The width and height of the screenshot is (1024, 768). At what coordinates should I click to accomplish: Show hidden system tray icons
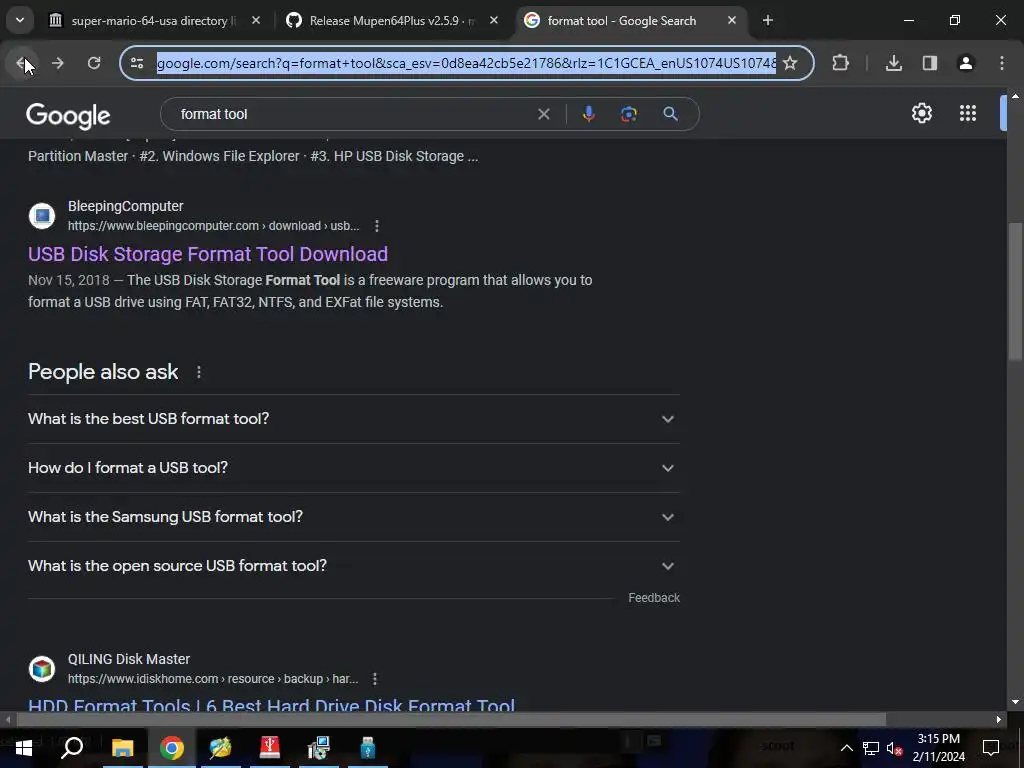click(846, 748)
